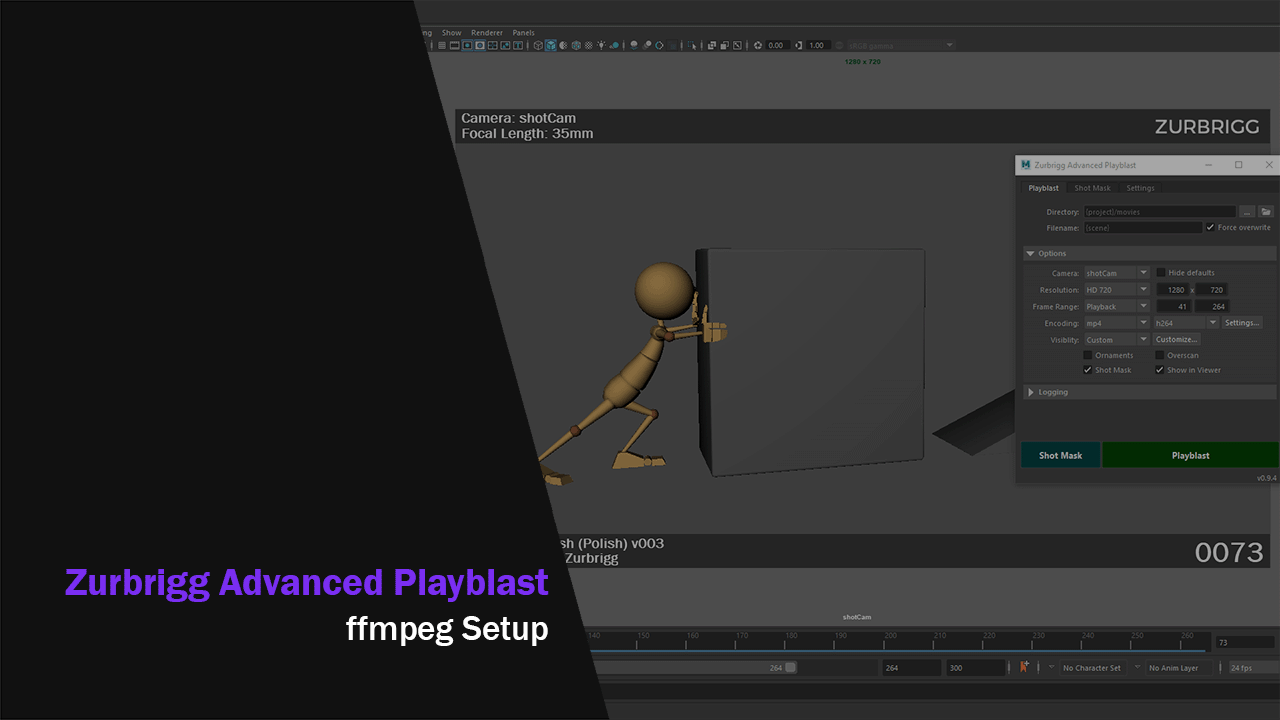This screenshot has width=1280, height=720.
Task: Switch to the Shot Mask tab
Action: pyautogui.click(x=1092, y=188)
